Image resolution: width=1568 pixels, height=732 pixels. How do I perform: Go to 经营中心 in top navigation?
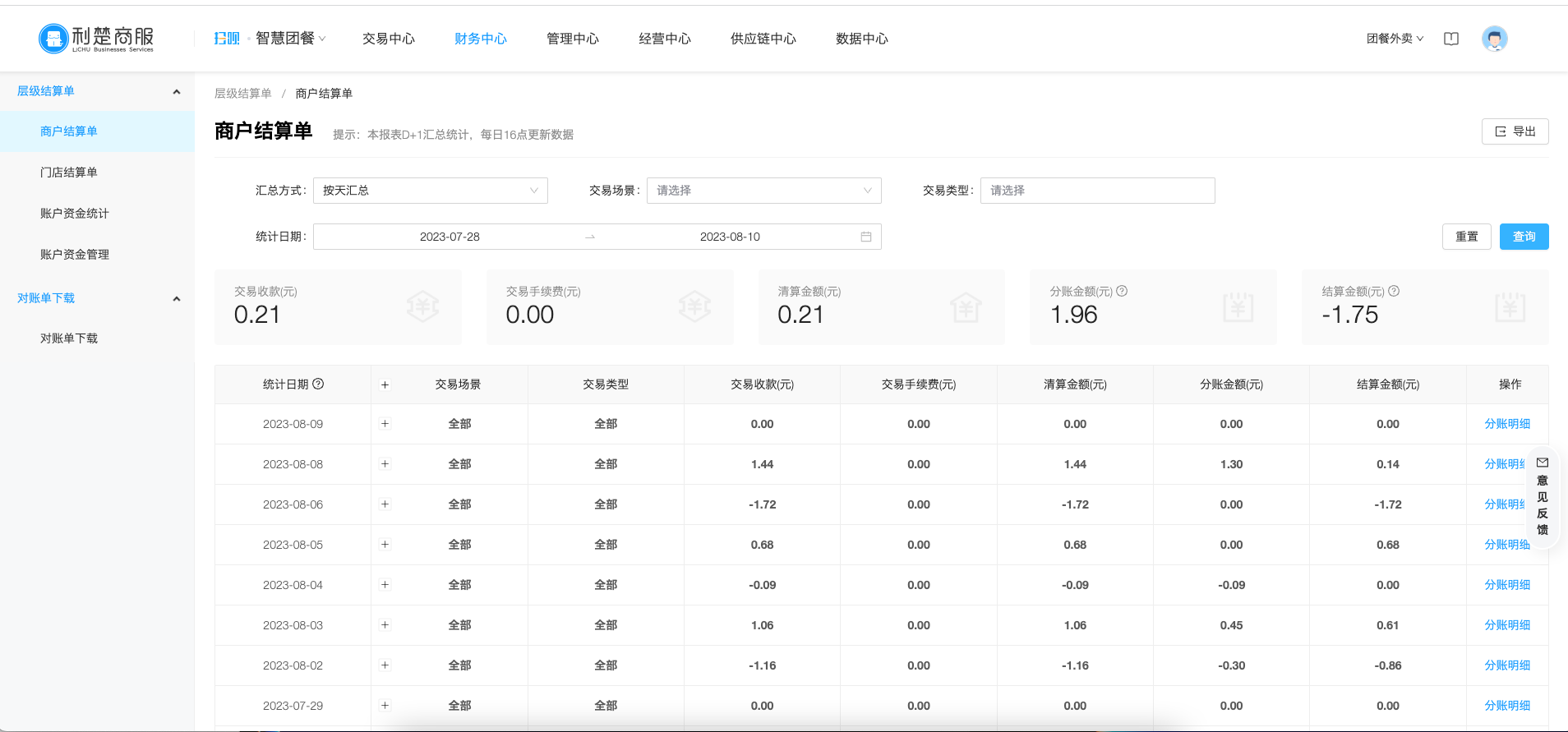(665, 39)
